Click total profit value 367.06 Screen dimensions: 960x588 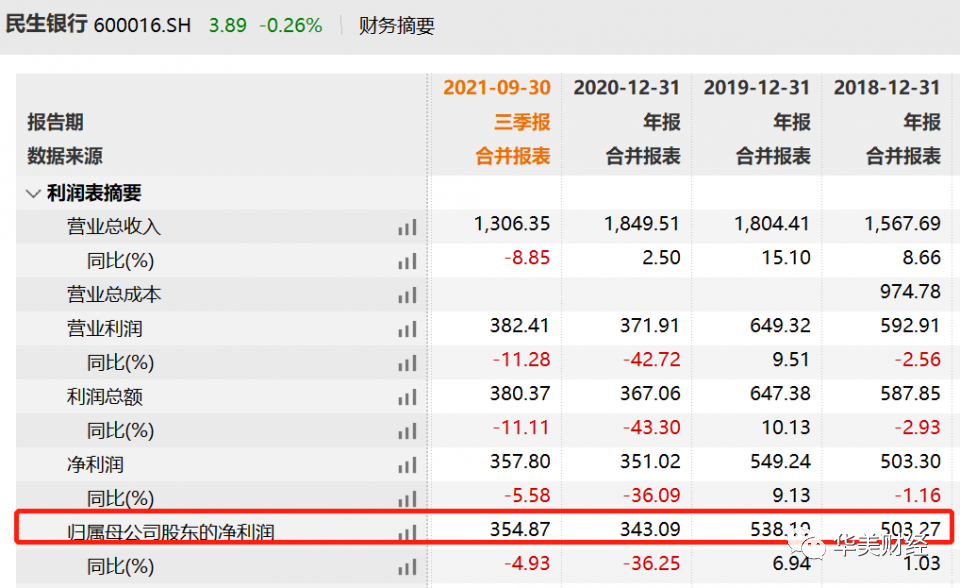tap(650, 393)
